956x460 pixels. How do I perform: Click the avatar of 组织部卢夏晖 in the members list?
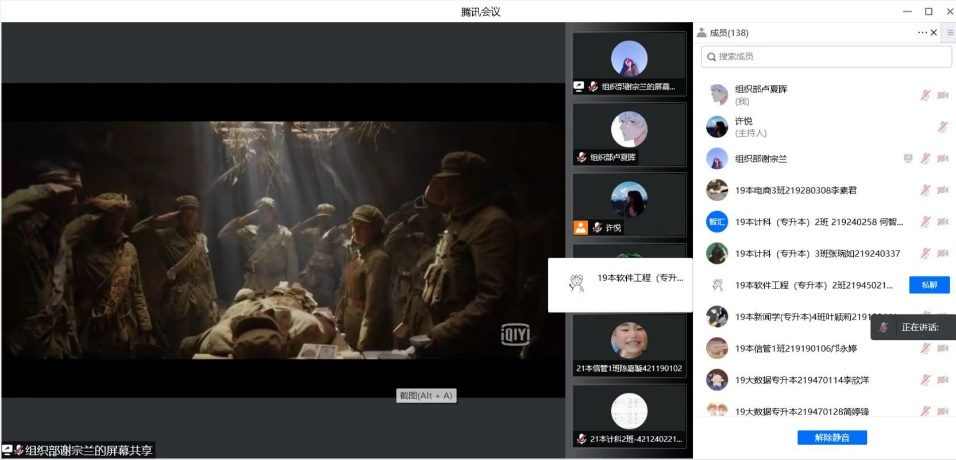[x=717, y=95]
